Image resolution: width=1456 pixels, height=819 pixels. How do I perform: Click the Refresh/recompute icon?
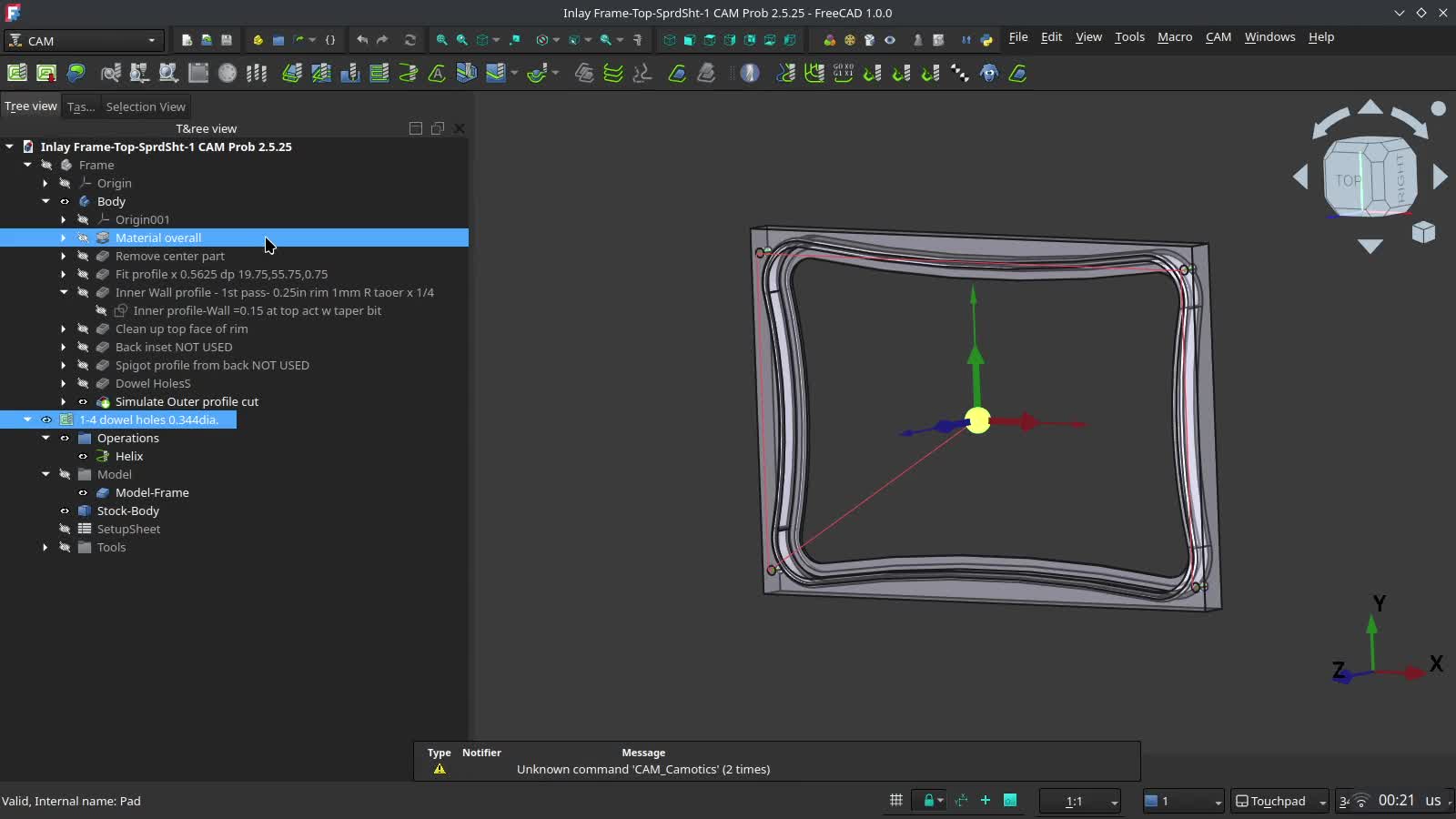[410, 40]
